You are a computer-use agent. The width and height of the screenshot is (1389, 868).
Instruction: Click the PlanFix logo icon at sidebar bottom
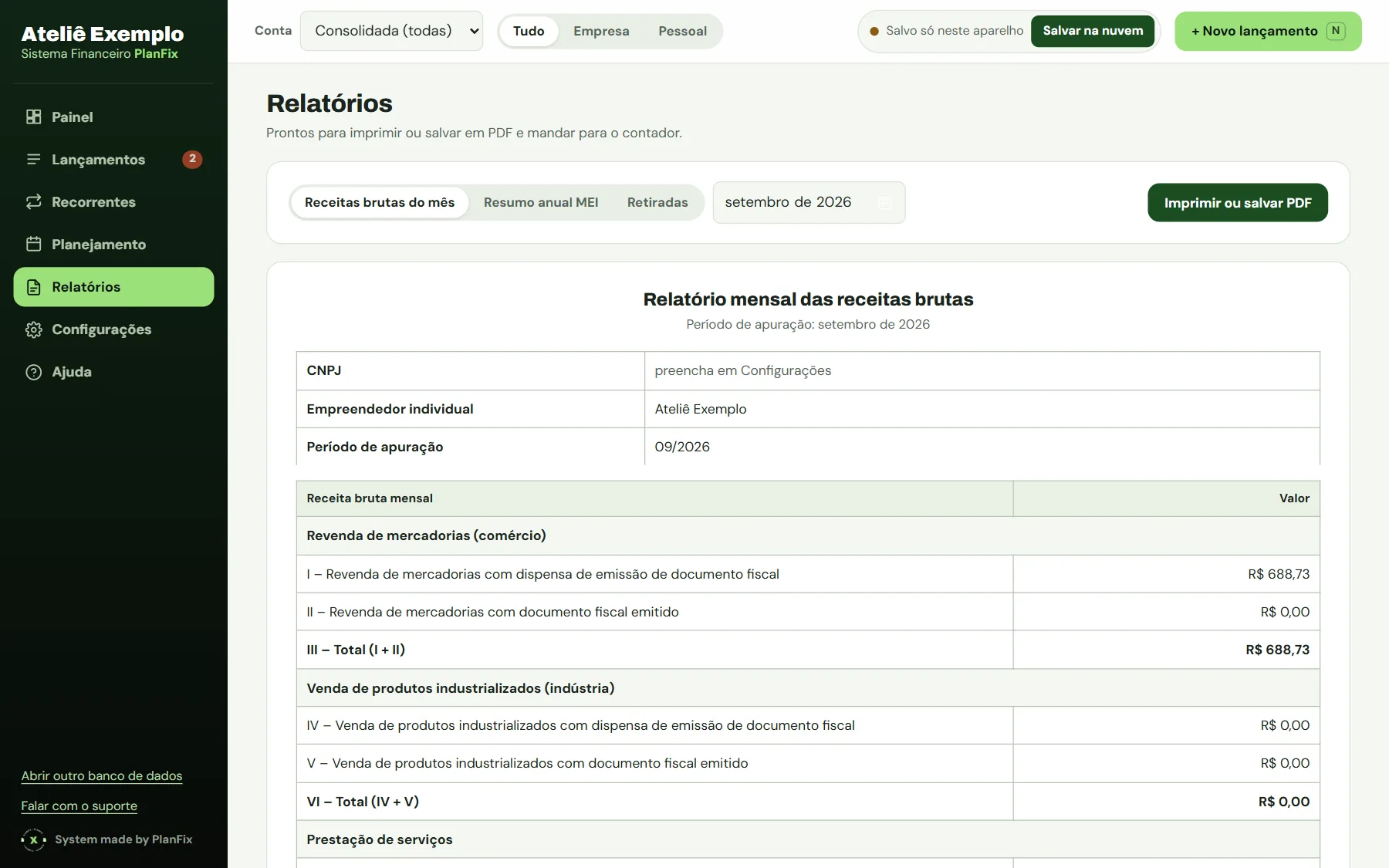tap(34, 839)
